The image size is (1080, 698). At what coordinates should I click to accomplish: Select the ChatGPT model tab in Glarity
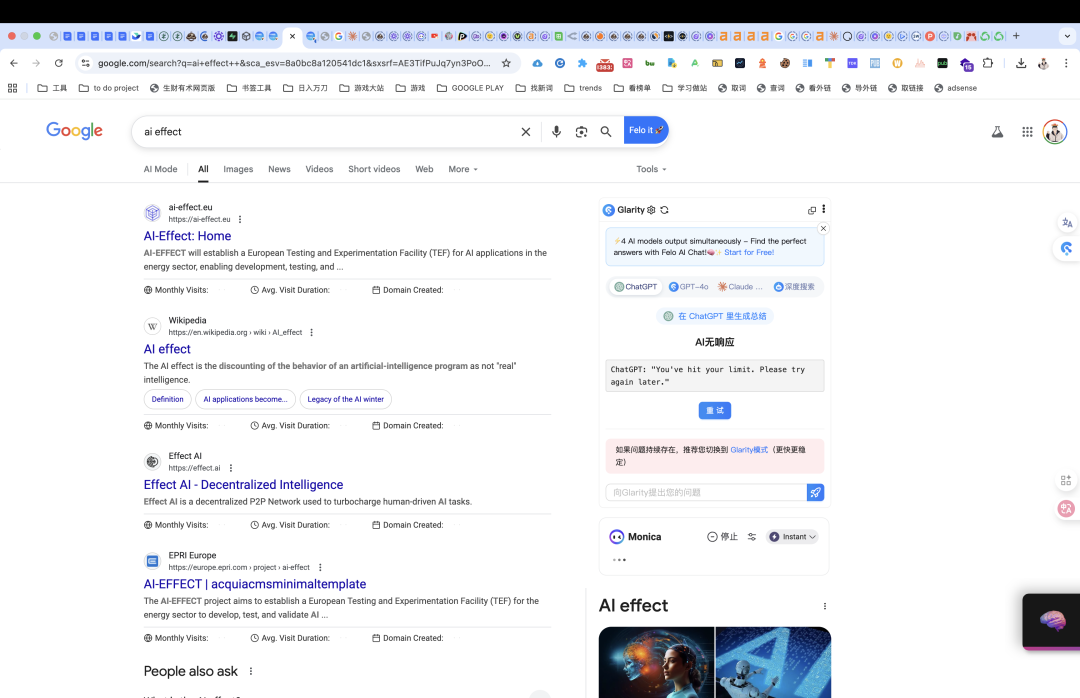pos(635,287)
